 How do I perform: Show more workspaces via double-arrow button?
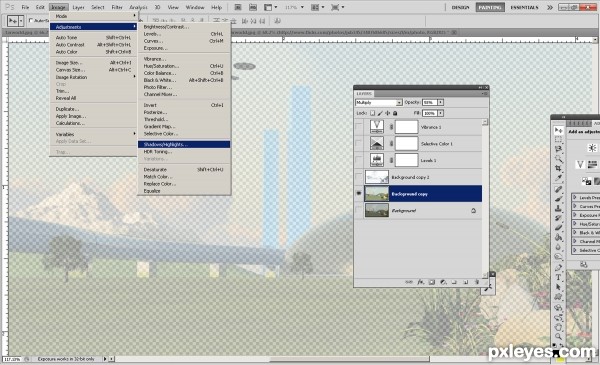tap(549, 7)
